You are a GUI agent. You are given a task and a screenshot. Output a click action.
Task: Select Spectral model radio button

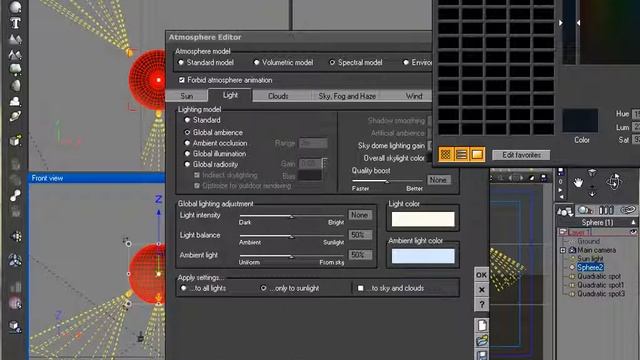[x=332, y=62]
